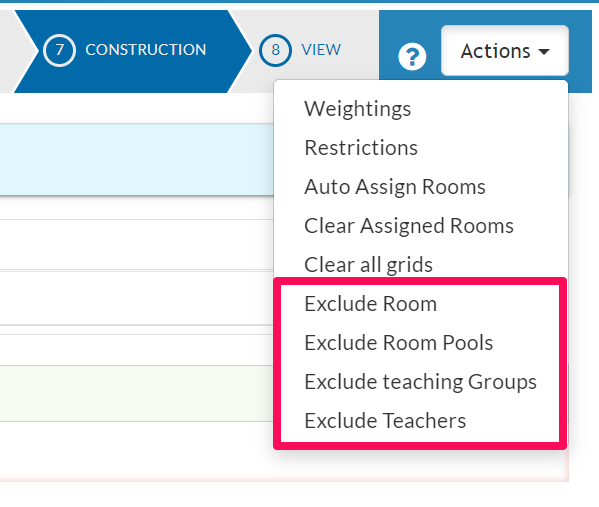
Task: Click the question mark help icon
Action: point(412,57)
